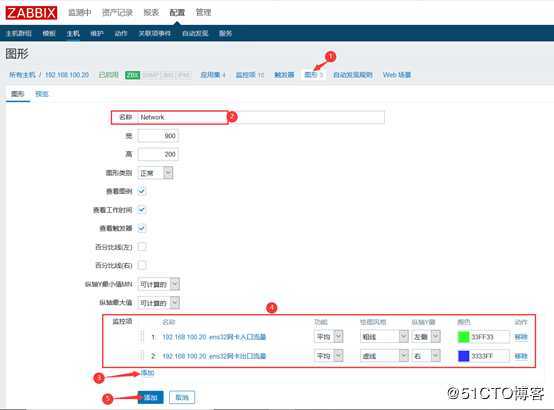Open the 监测中 top menu
This screenshot has width=554, height=410.
tap(80, 12)
